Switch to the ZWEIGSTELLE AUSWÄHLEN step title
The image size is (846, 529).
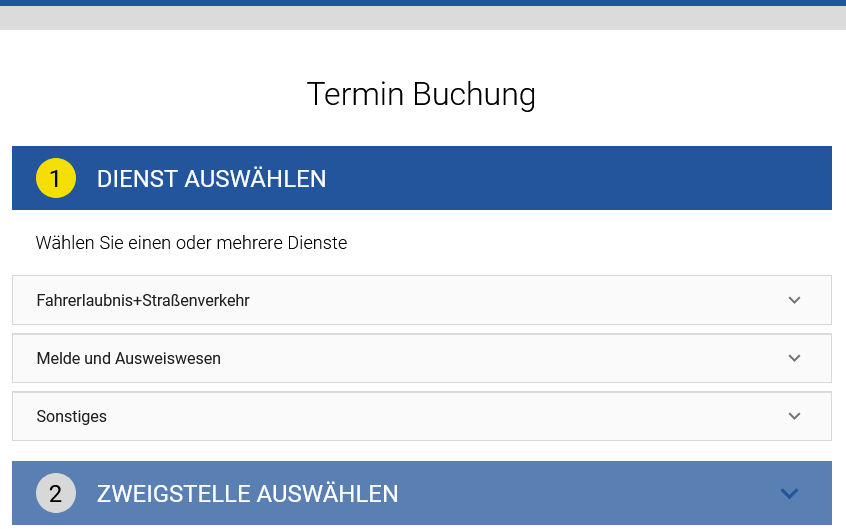point(247,493)
